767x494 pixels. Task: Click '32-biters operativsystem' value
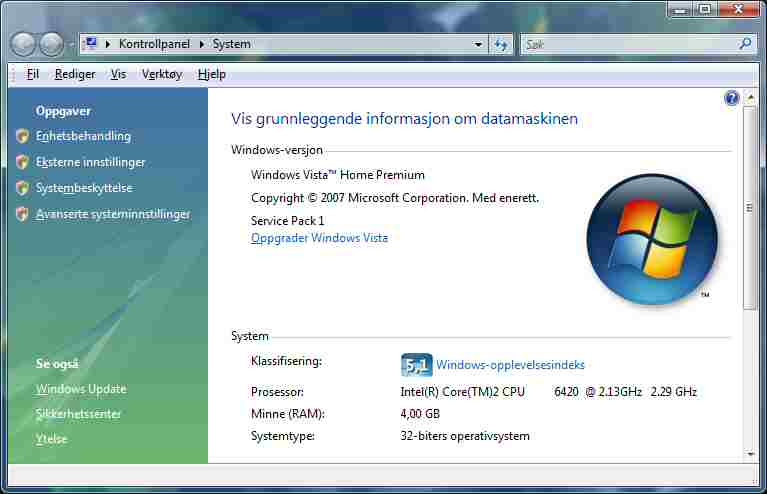point(465,436)
